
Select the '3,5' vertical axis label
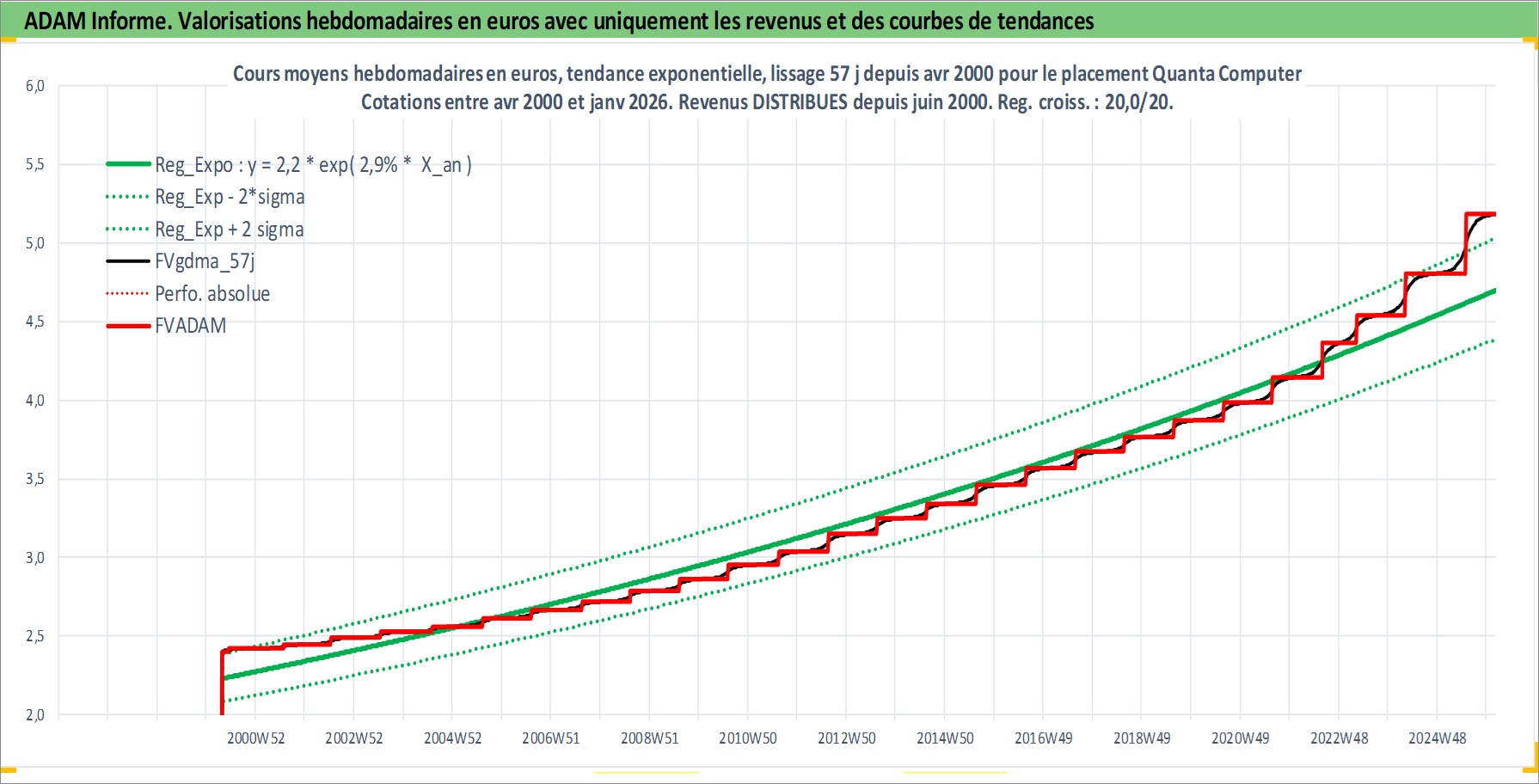(34, 479)
